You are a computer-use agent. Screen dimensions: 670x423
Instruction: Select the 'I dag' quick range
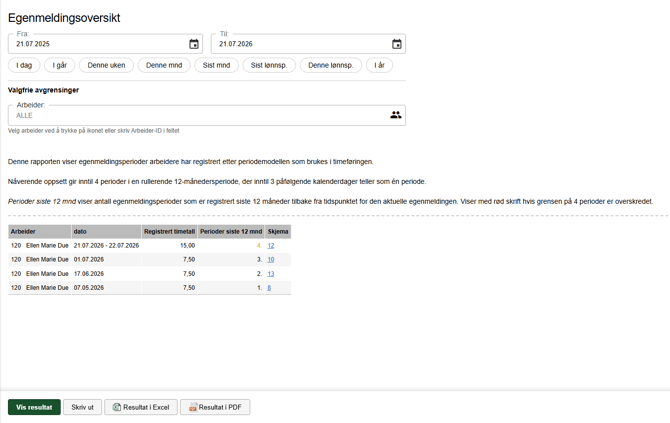click(24, 65)
